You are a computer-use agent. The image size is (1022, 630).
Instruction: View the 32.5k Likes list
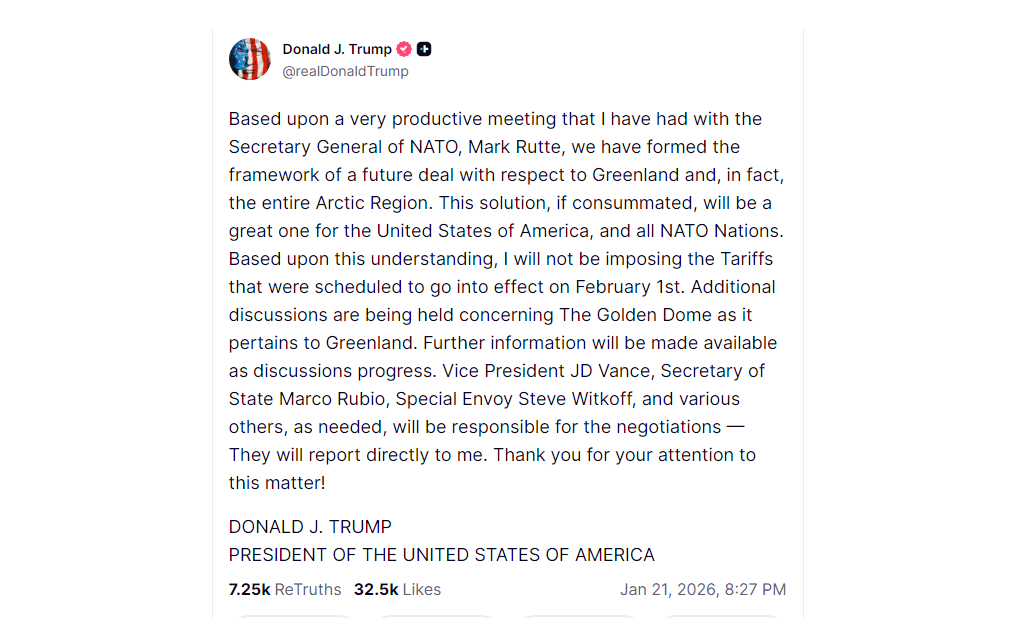click(x=397, y=589)
